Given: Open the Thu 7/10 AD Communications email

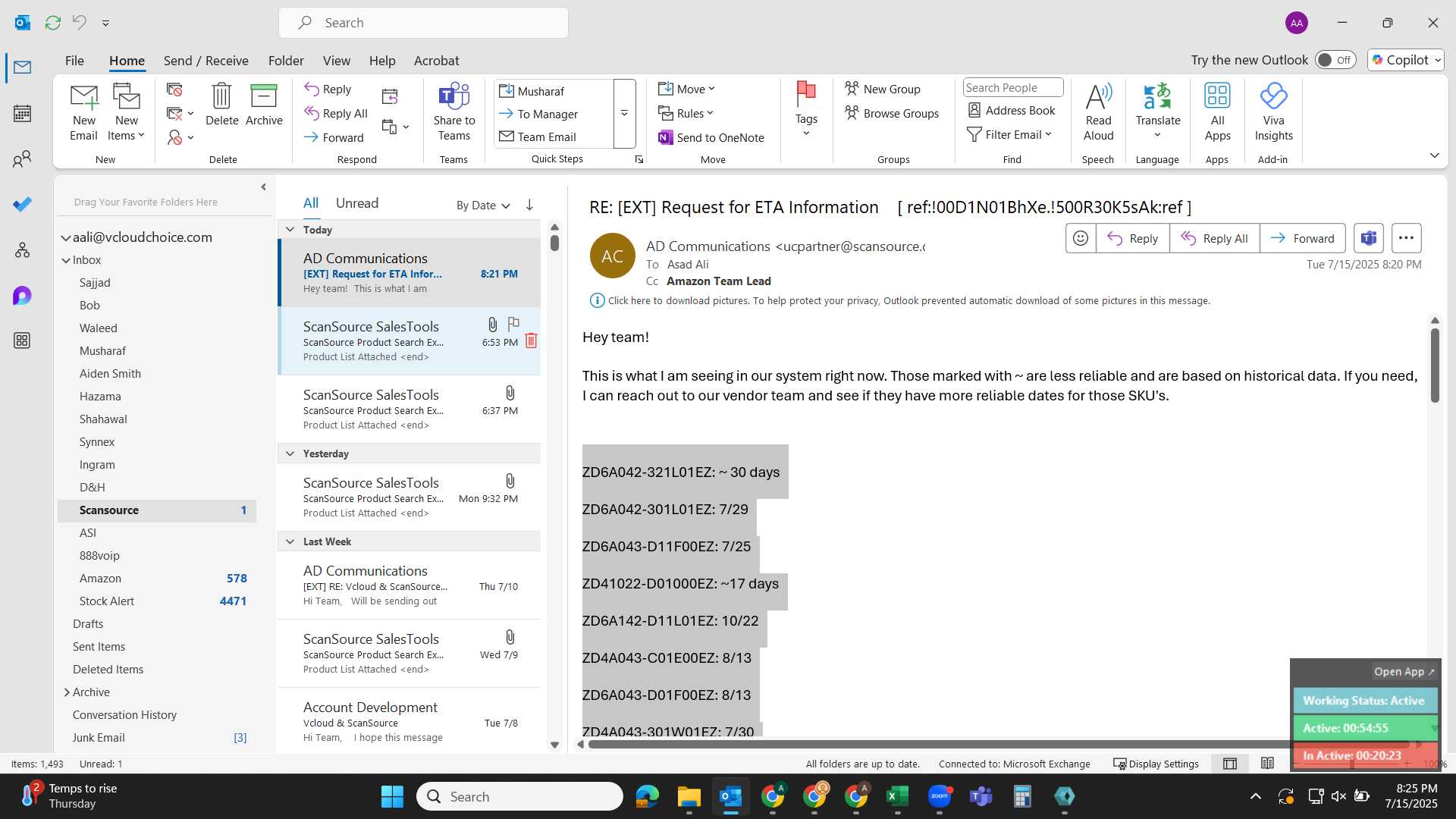Looking at the screenshot, I should [x=409, y=585].
